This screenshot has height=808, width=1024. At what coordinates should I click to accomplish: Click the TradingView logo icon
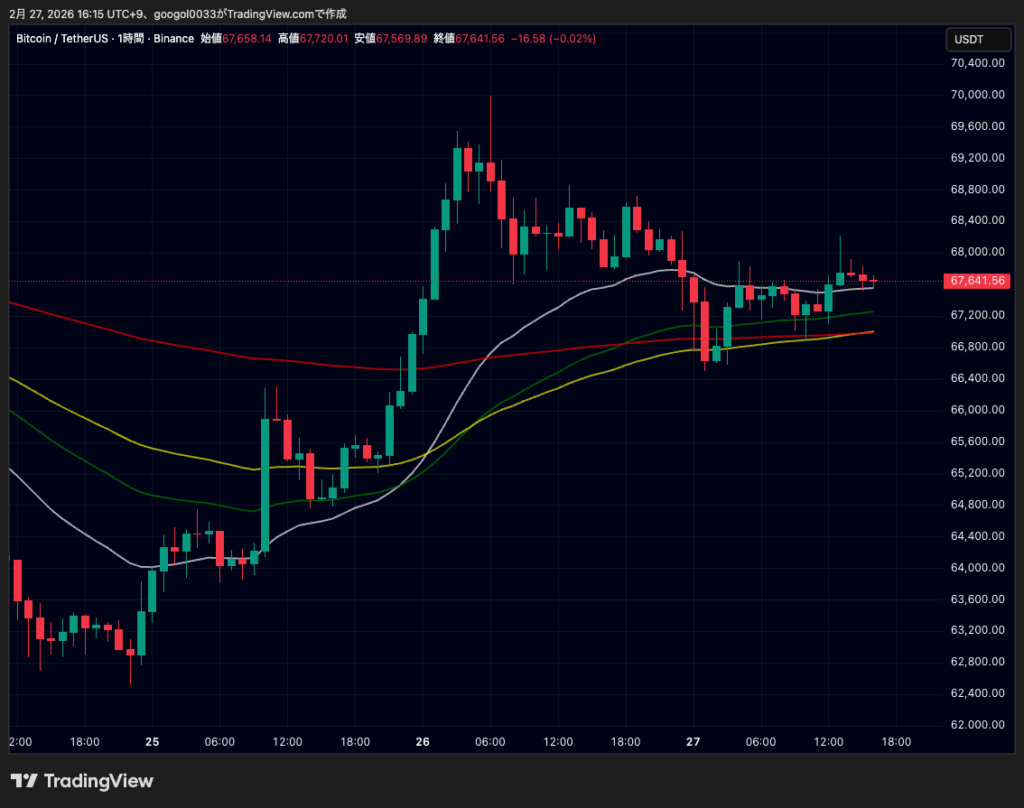(x=24, y=781)
